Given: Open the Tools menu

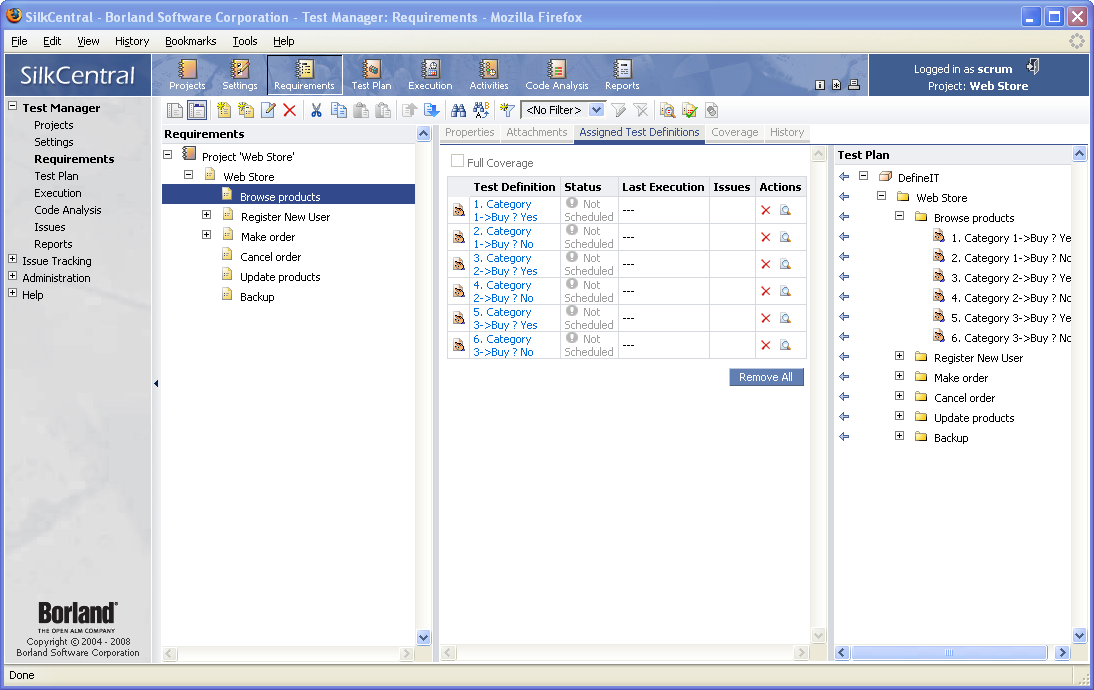Looking at the screenshot, I should click(x=245, y=41).
